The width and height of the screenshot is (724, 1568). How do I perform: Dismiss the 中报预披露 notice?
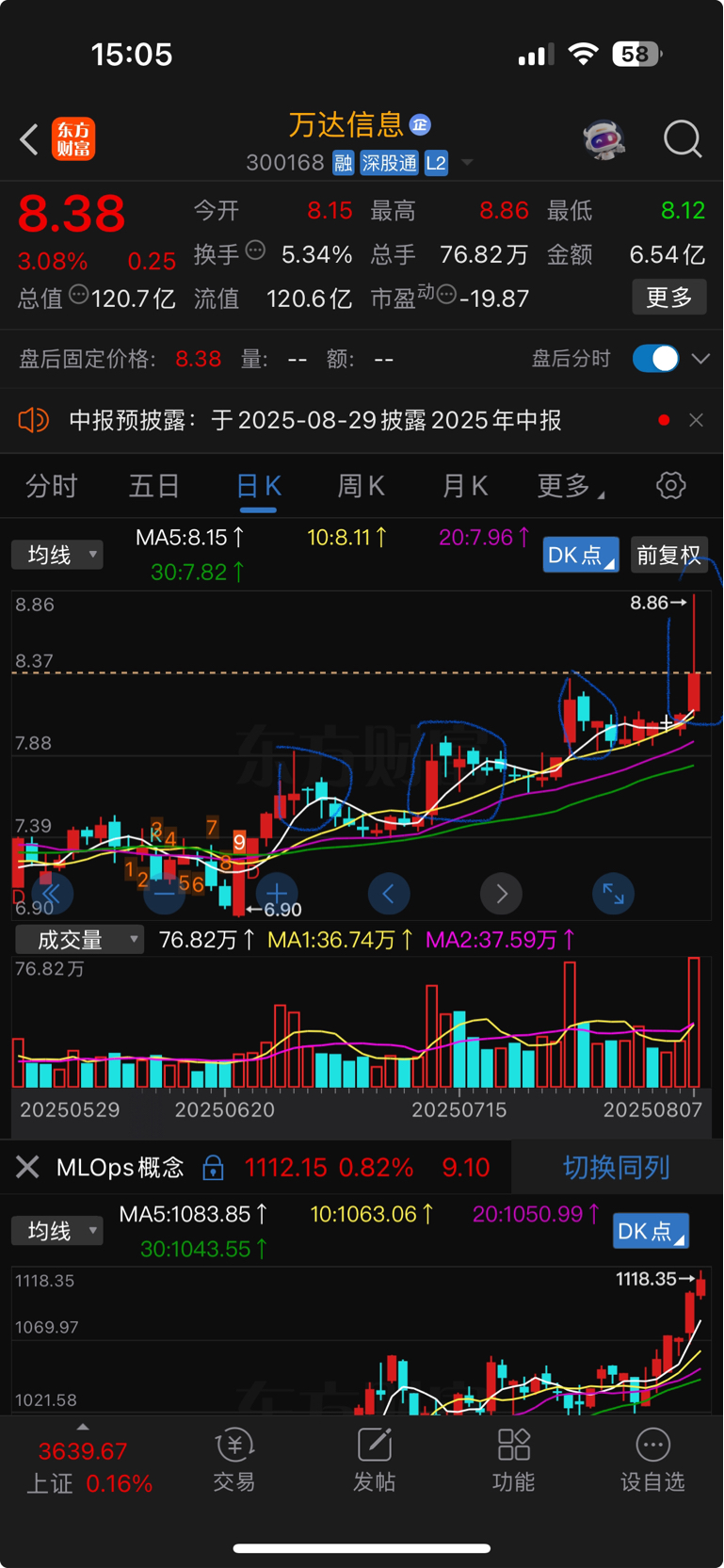696,420
